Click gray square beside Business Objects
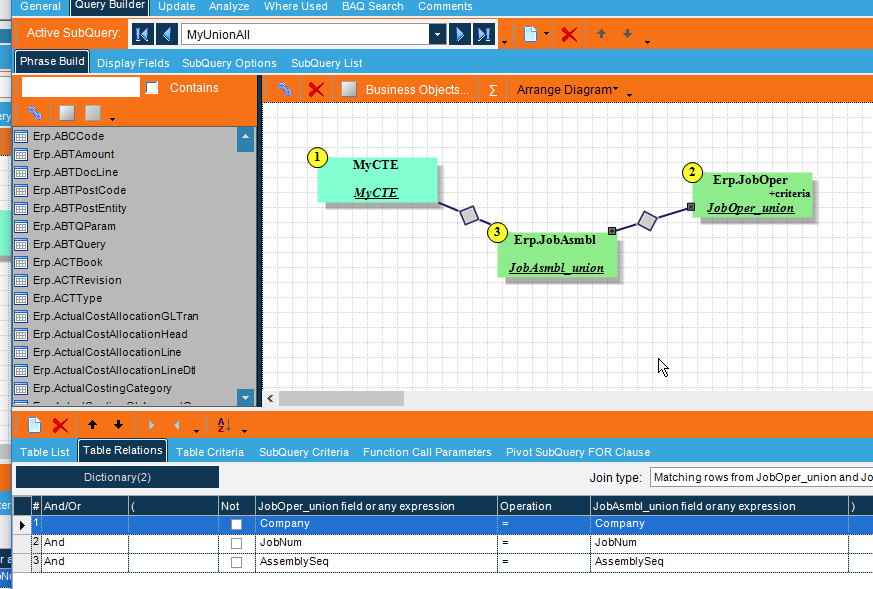Viewport: 873px width, 589px height. coord(349,89)
